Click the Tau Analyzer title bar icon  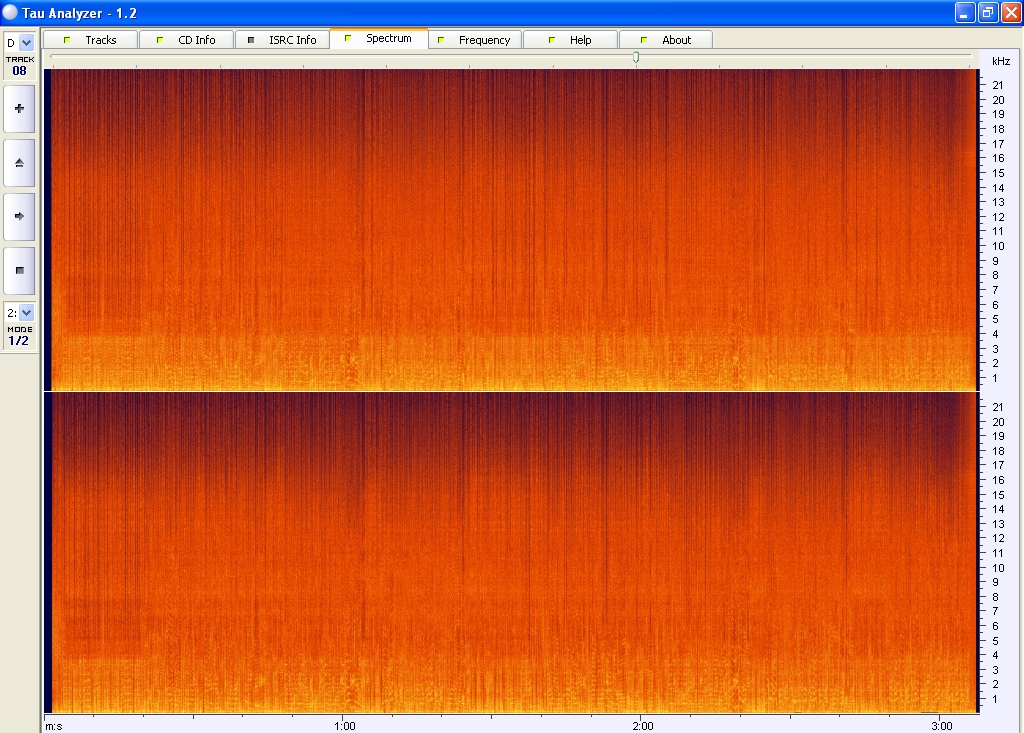10,12
